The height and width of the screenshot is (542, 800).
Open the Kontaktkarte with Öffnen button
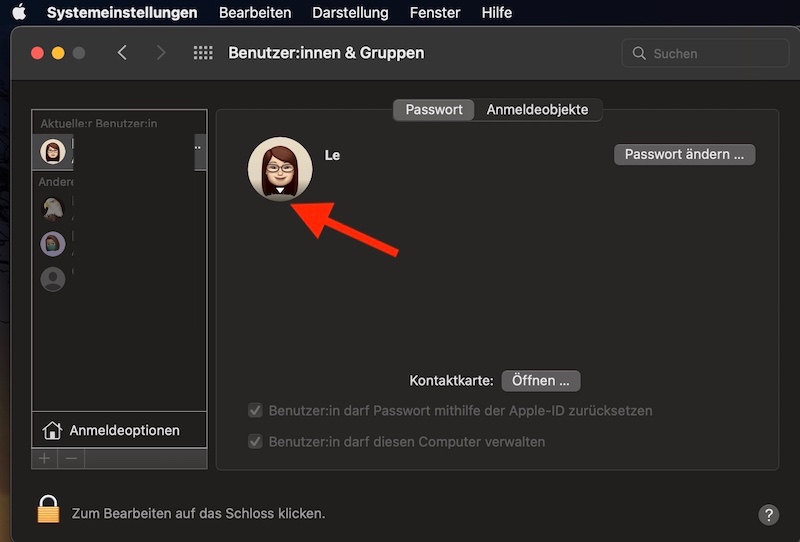point(541,381)
